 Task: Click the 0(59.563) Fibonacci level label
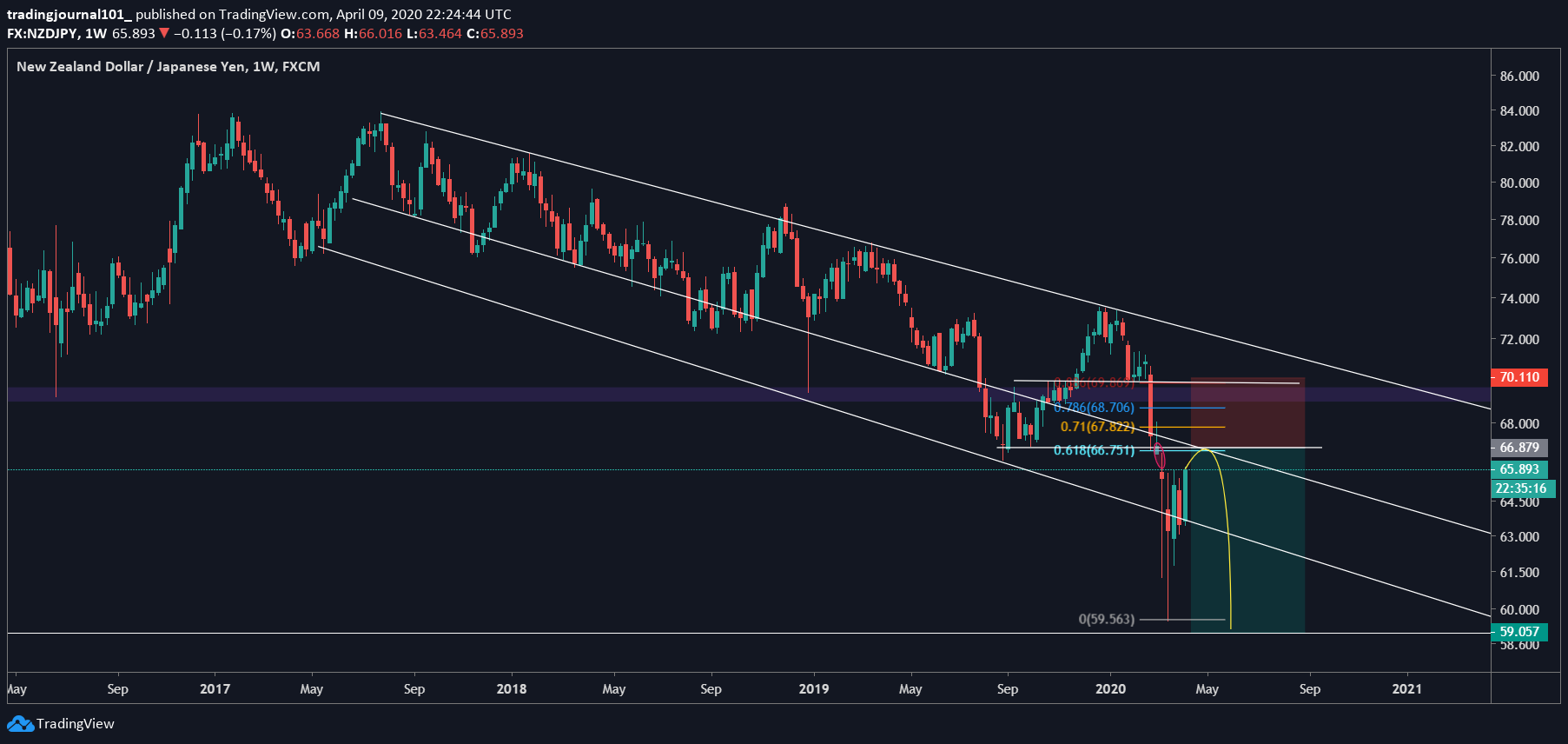[x=1107, y=620]
